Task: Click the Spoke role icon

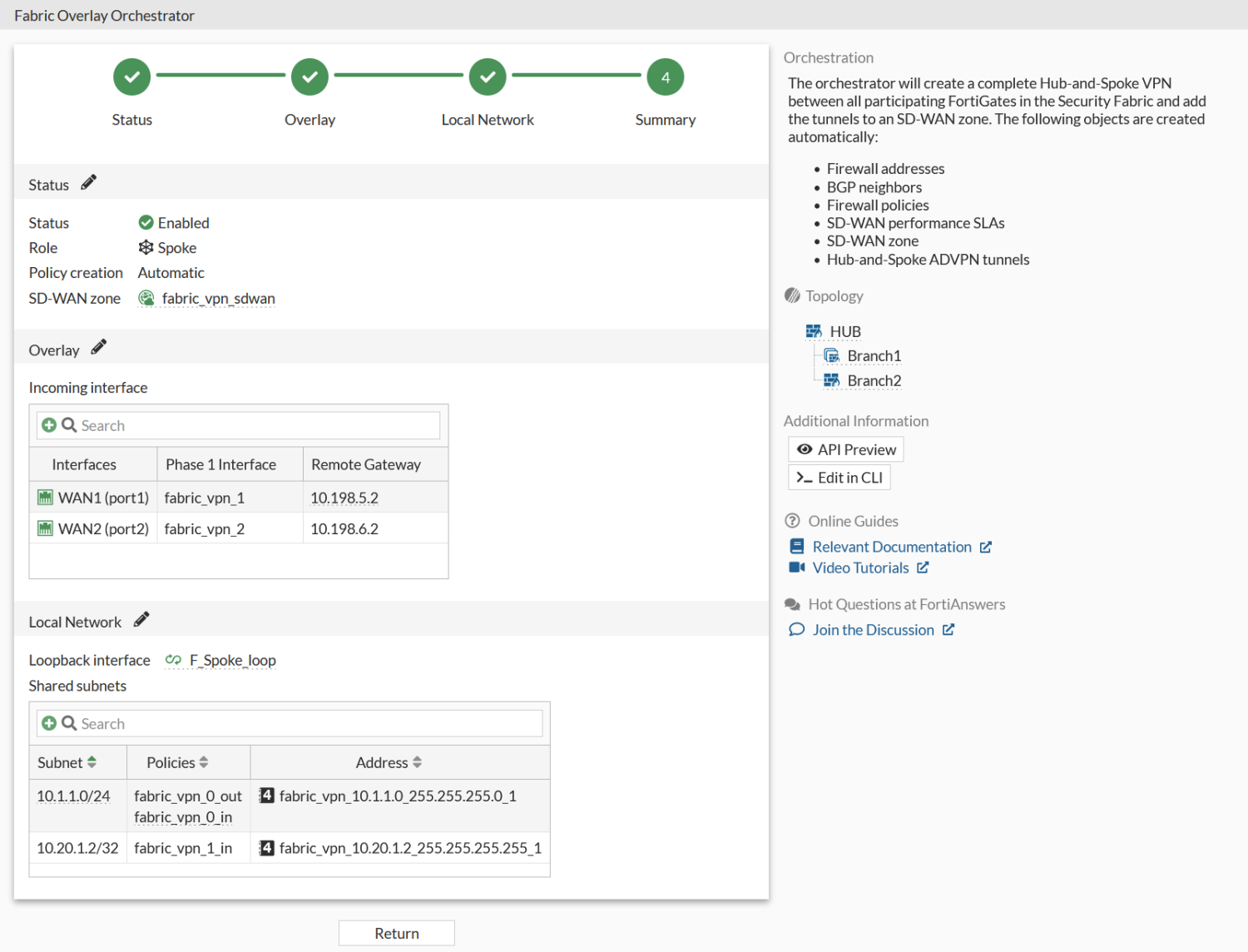Action: coord(145,247)
